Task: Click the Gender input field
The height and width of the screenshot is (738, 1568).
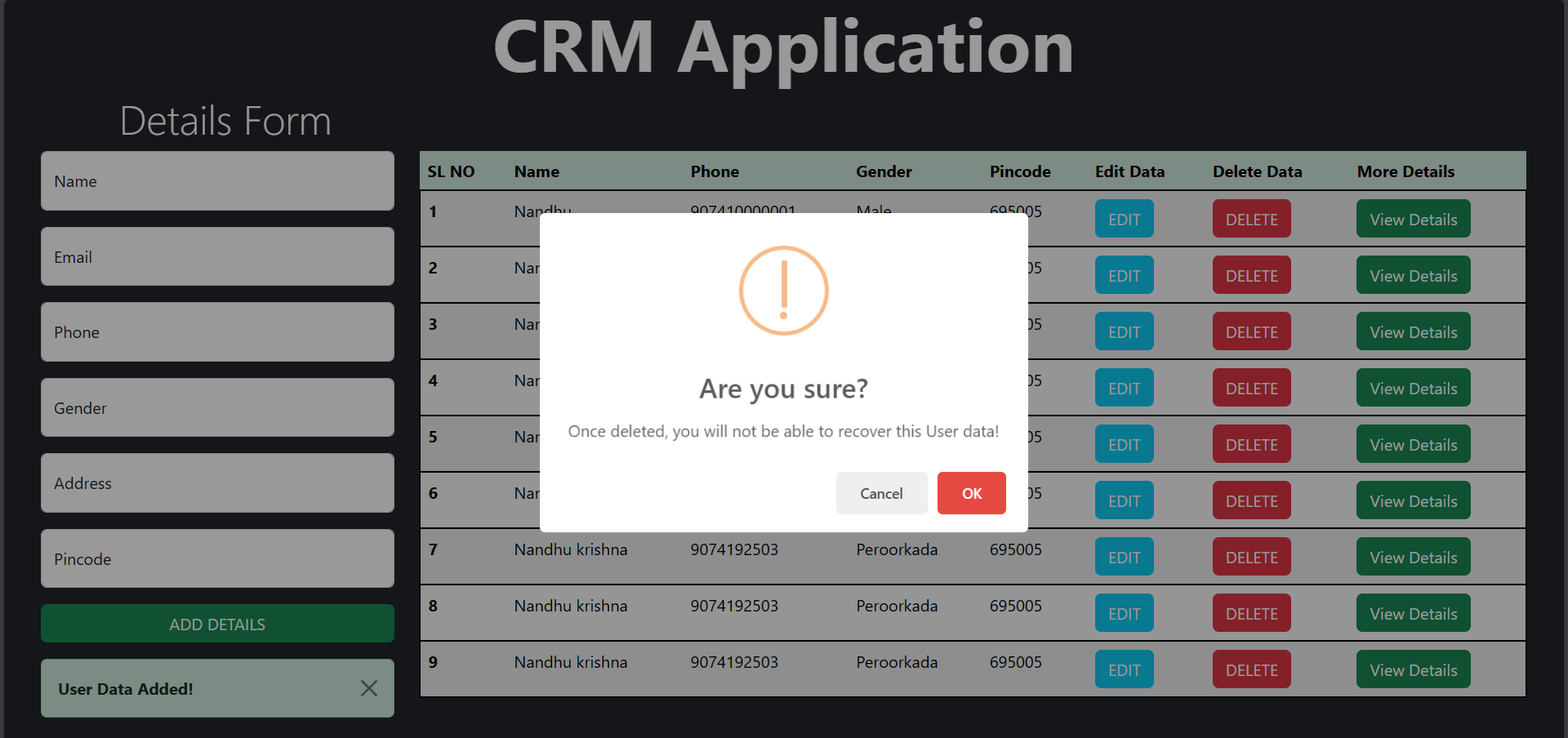Action: (x=216, y=407)
